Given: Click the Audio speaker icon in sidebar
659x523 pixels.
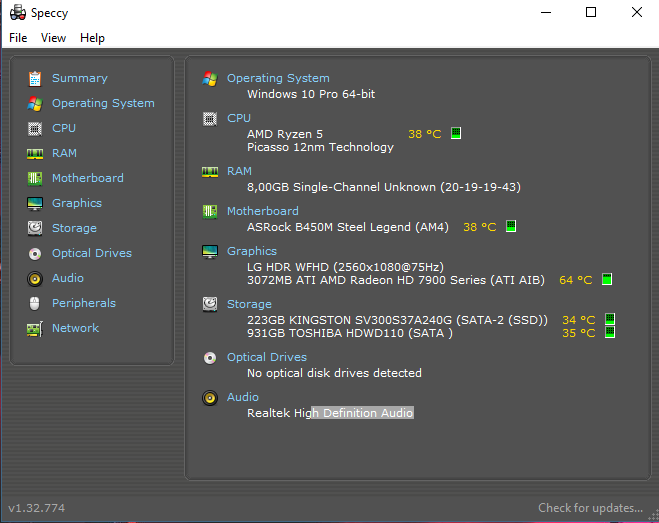Looking at the screenshot, I should (x=35, y=279).
